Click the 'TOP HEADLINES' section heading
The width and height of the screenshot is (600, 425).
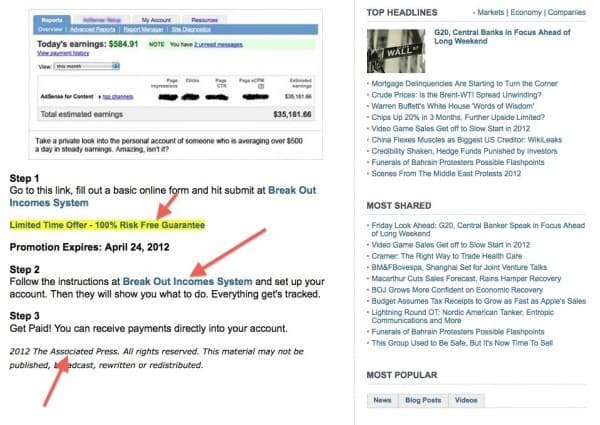click(402, 13)
